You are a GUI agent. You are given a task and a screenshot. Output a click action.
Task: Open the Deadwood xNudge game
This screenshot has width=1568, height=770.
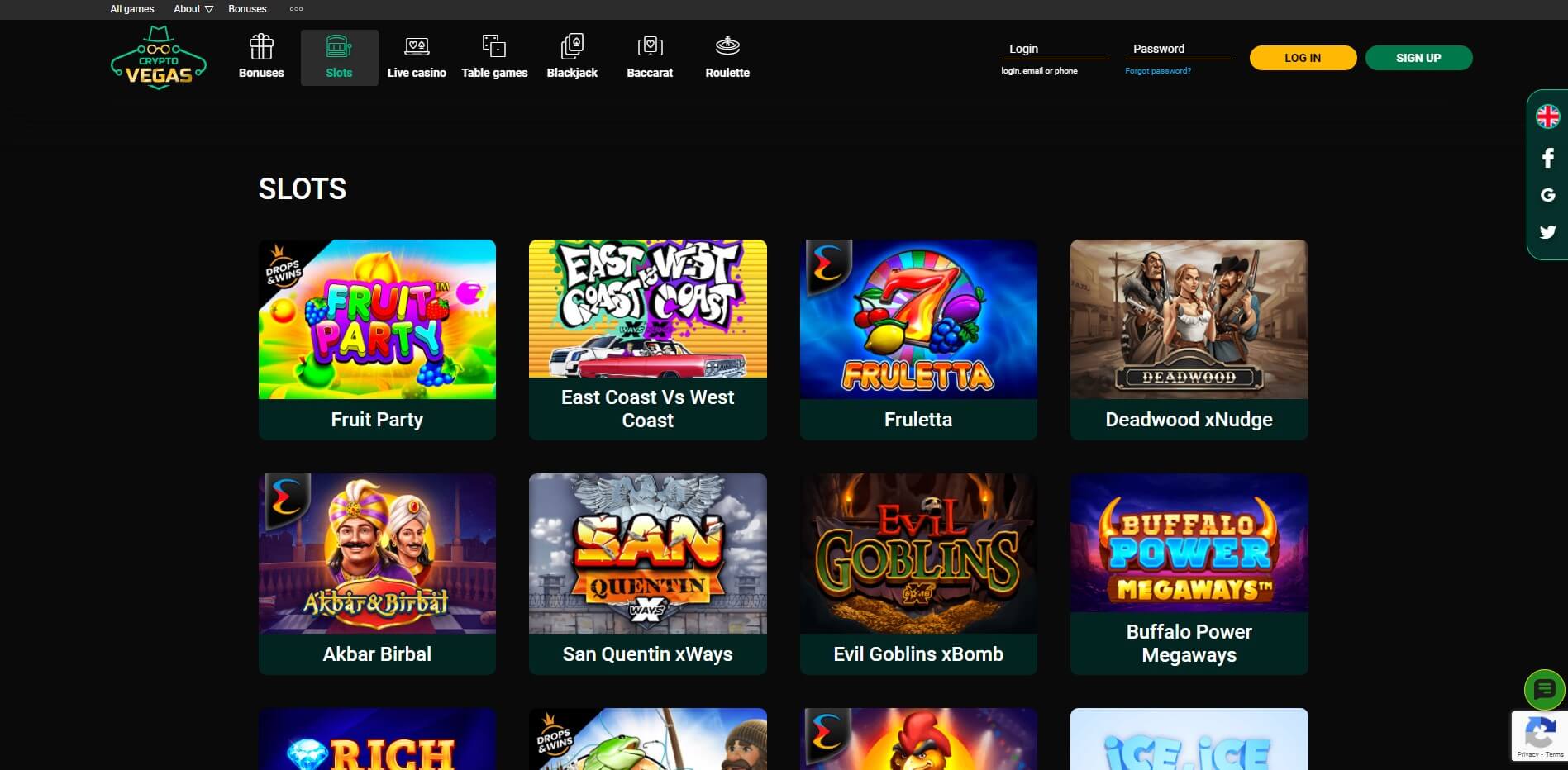coord(1189,340)
